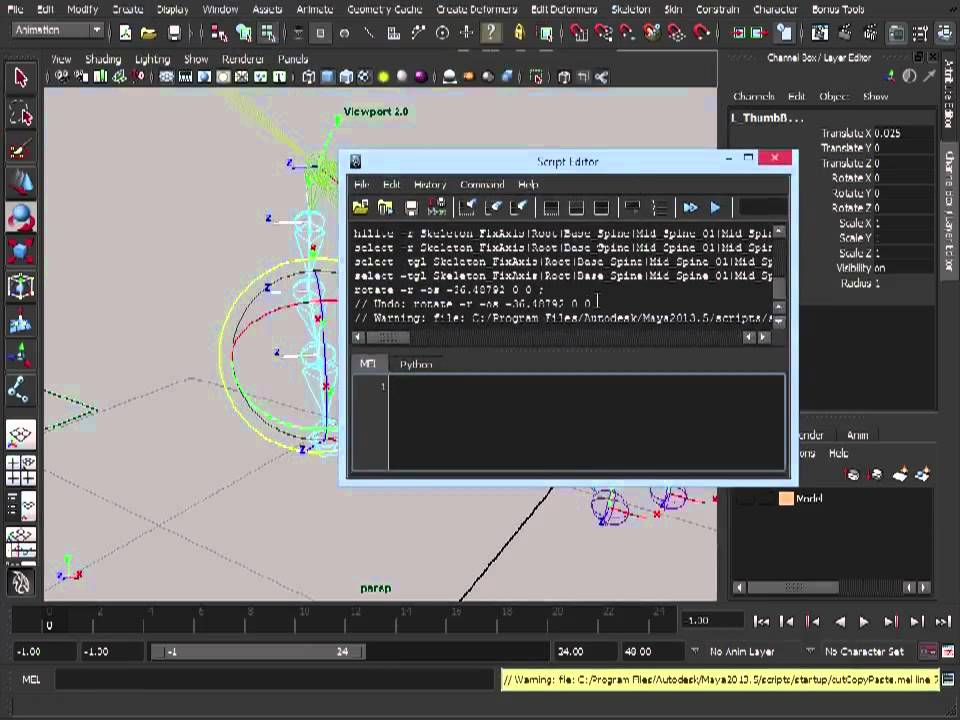Click Save Script icon in Script Editor
The width and height of the screenshot is (960, 720).
[411, 208]
